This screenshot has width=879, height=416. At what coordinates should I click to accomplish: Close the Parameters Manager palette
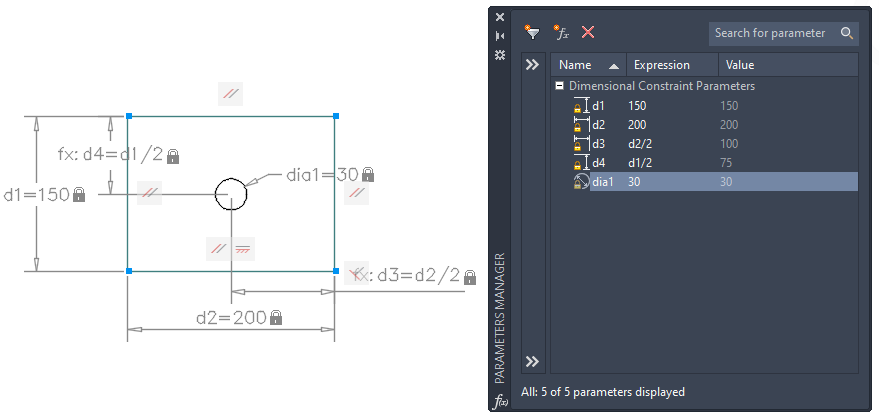[x=500, y=17]
